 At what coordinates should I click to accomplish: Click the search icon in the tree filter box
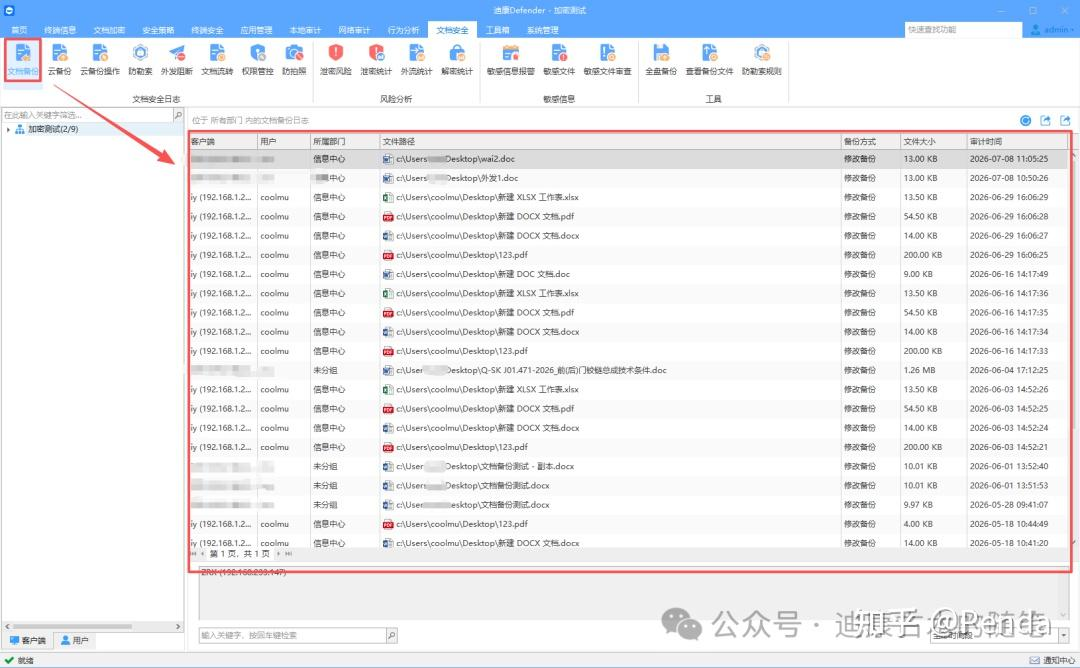coord(178,115)
